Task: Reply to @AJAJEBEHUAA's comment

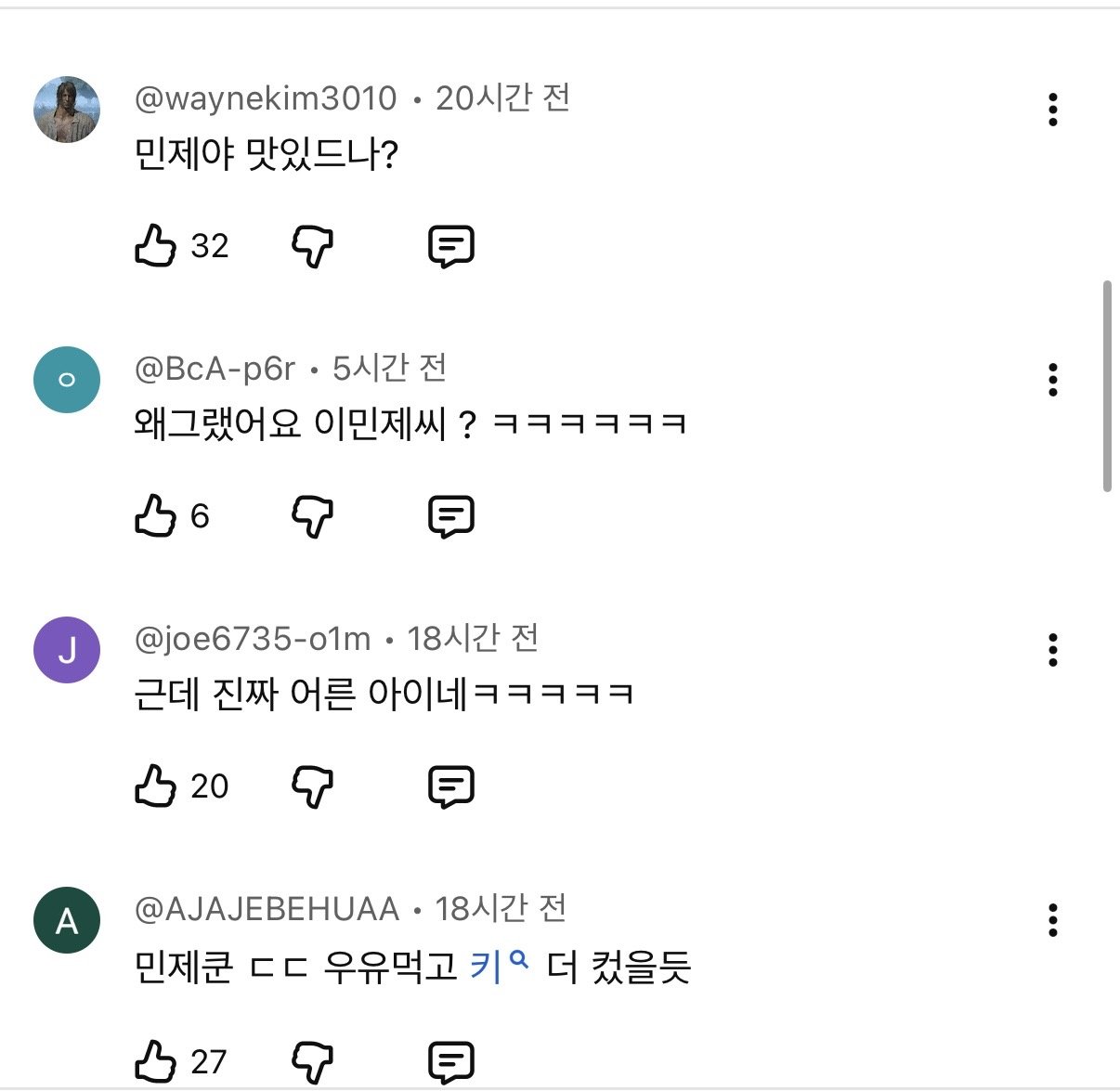Action: [451, 1061]
